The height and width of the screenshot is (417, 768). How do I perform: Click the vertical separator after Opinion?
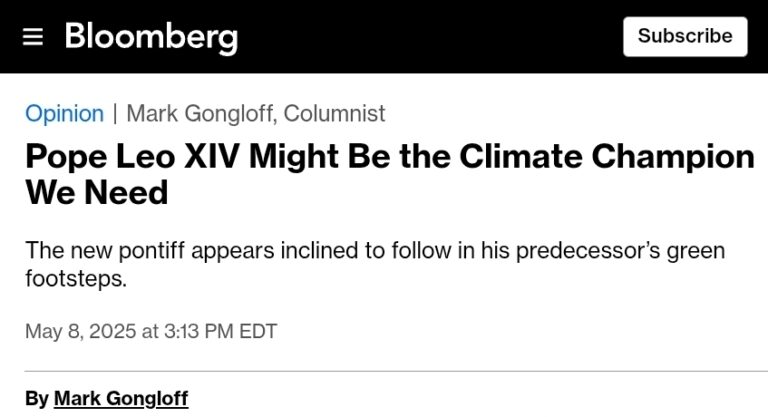point(115,114)
